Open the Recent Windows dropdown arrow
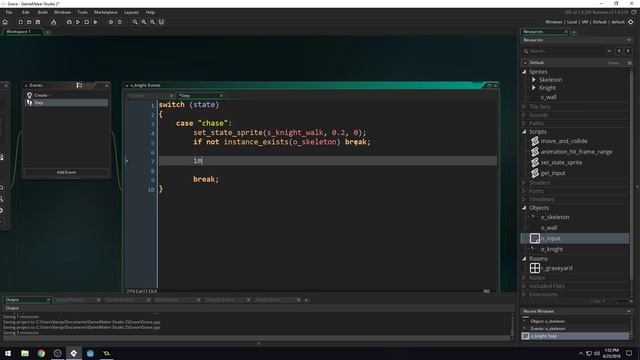This screenshot has width=640, height=360. point(629,311)
